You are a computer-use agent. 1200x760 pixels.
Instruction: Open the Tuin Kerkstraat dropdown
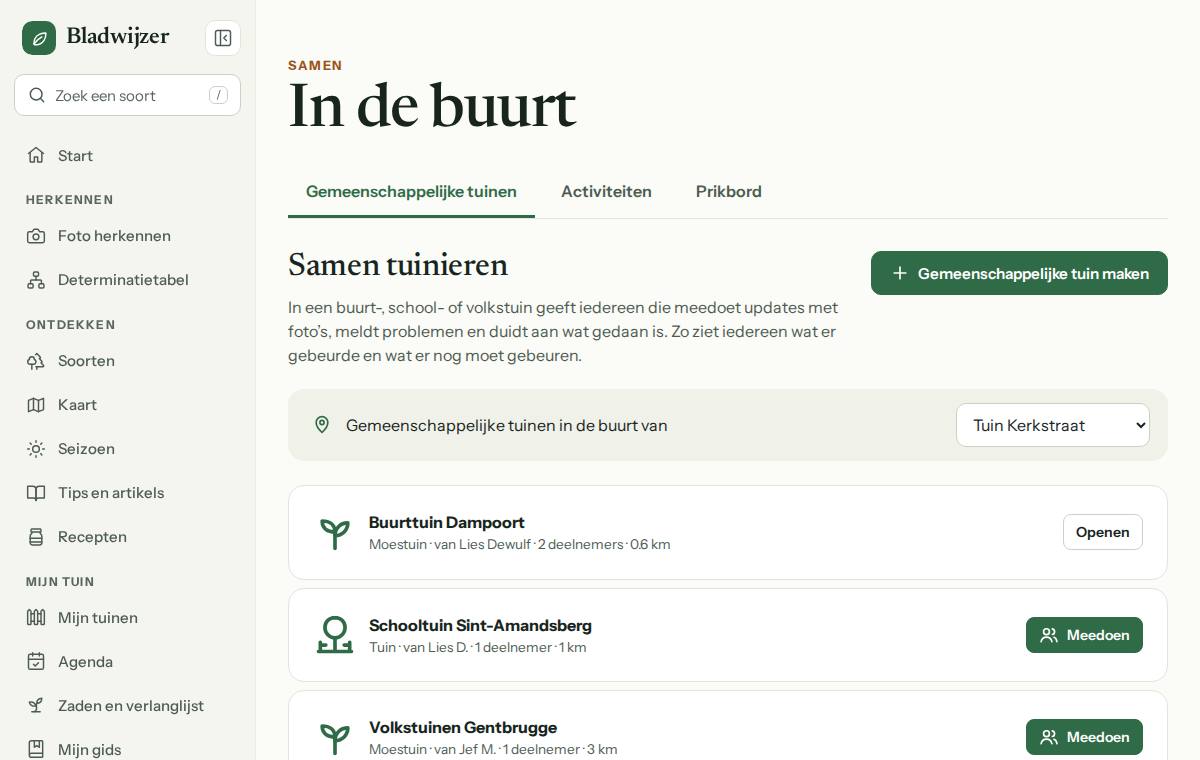pos(1053,425)
